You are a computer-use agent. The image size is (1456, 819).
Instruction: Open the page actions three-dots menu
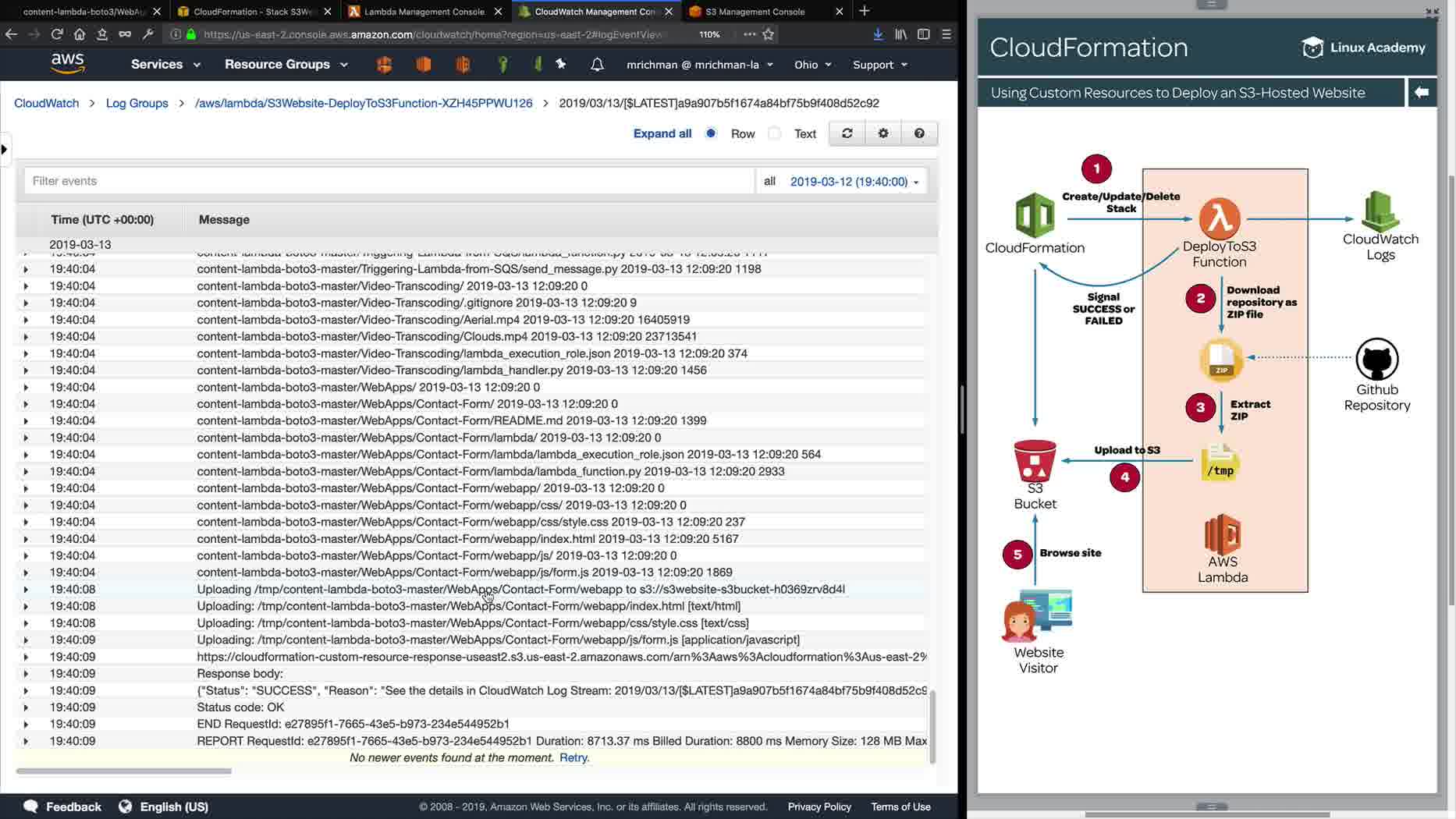(750, 34)
